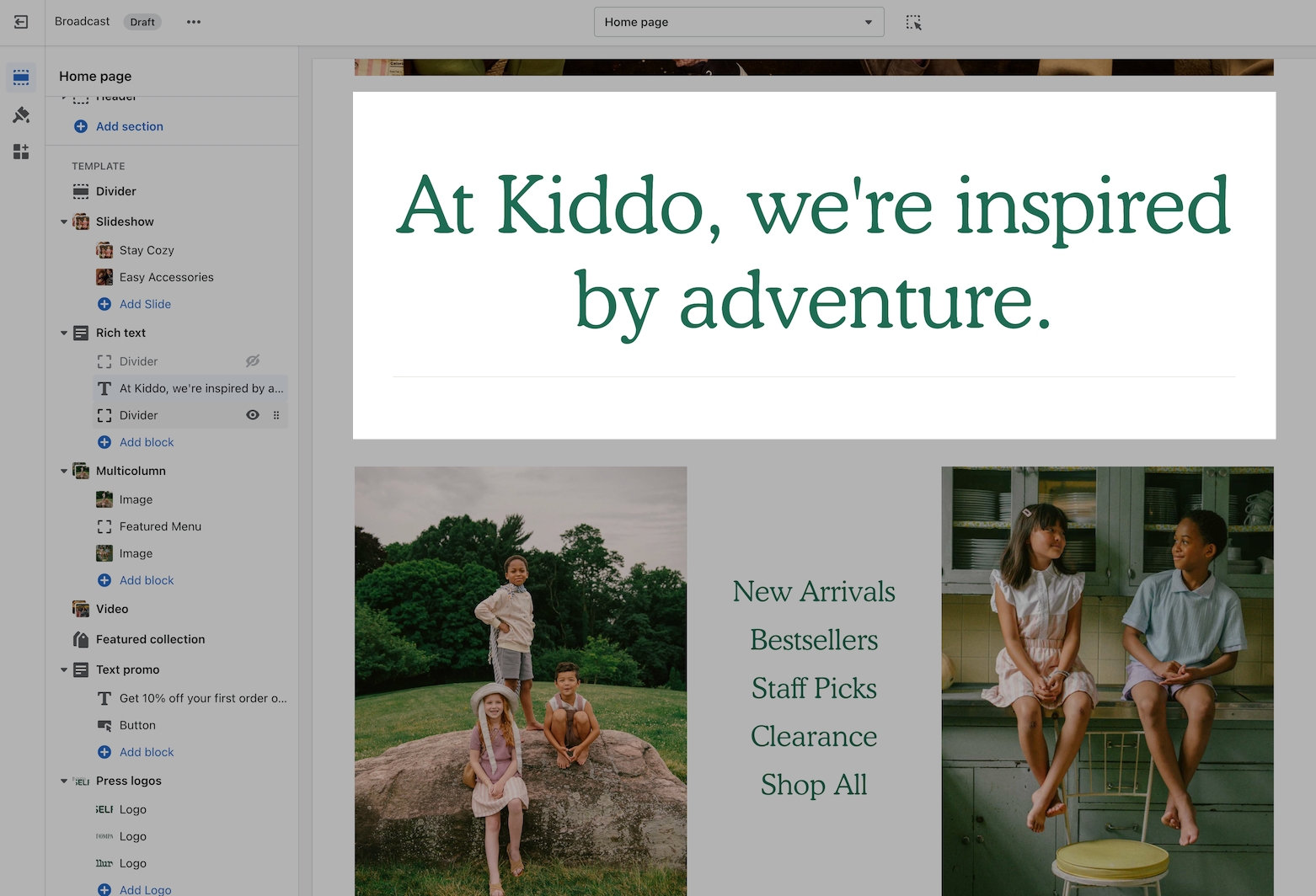Hide the visible Divider block
This screenshot has width=1316, height=896.
pyautogui.click(x=252, y=415)
